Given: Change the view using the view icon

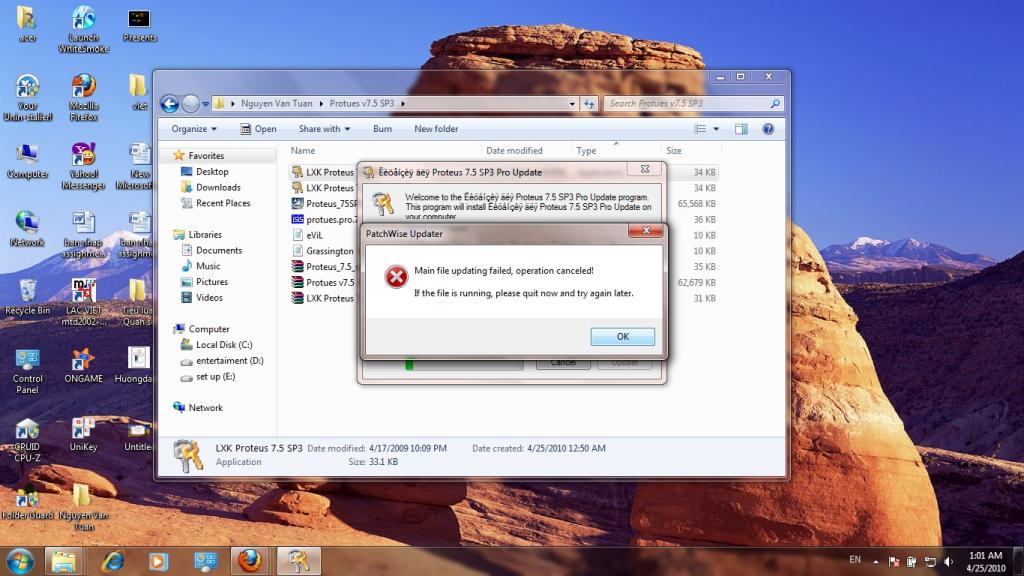Looking at the screenshot, I should (700, 129).
